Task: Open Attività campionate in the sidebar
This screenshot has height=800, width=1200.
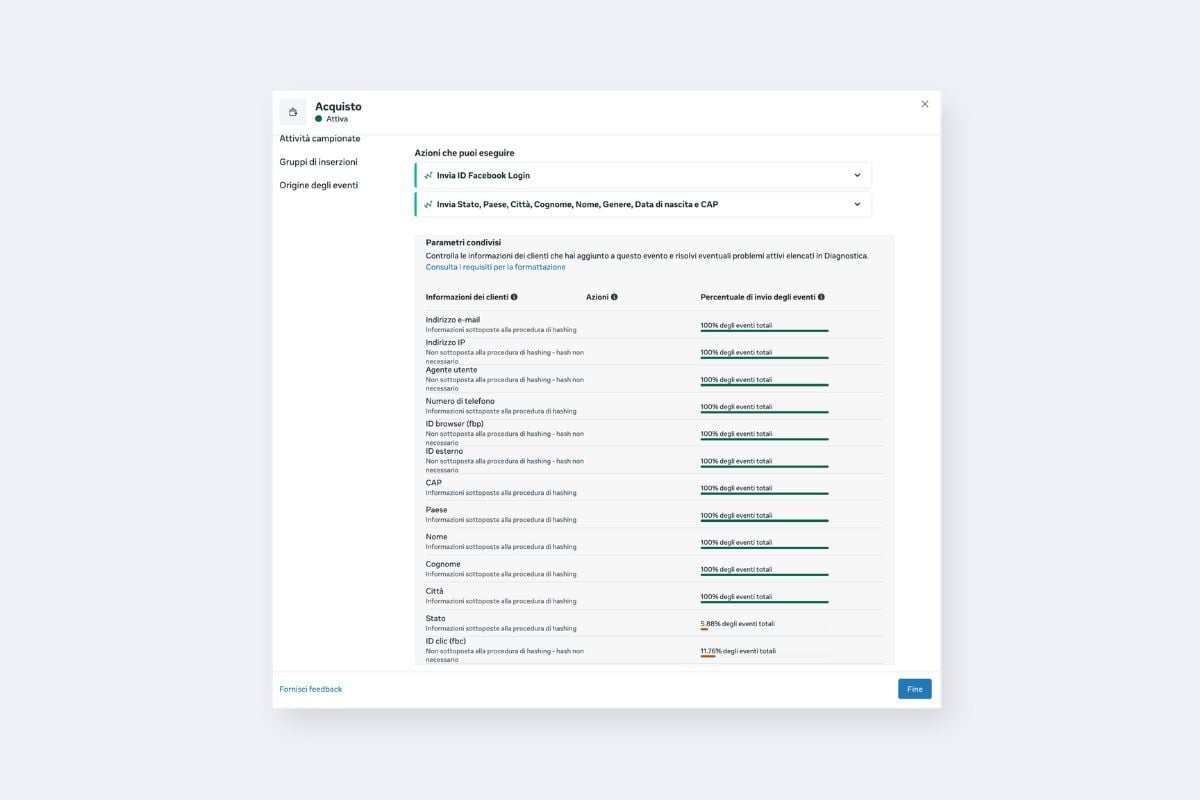Action: (x=320, y=139)
